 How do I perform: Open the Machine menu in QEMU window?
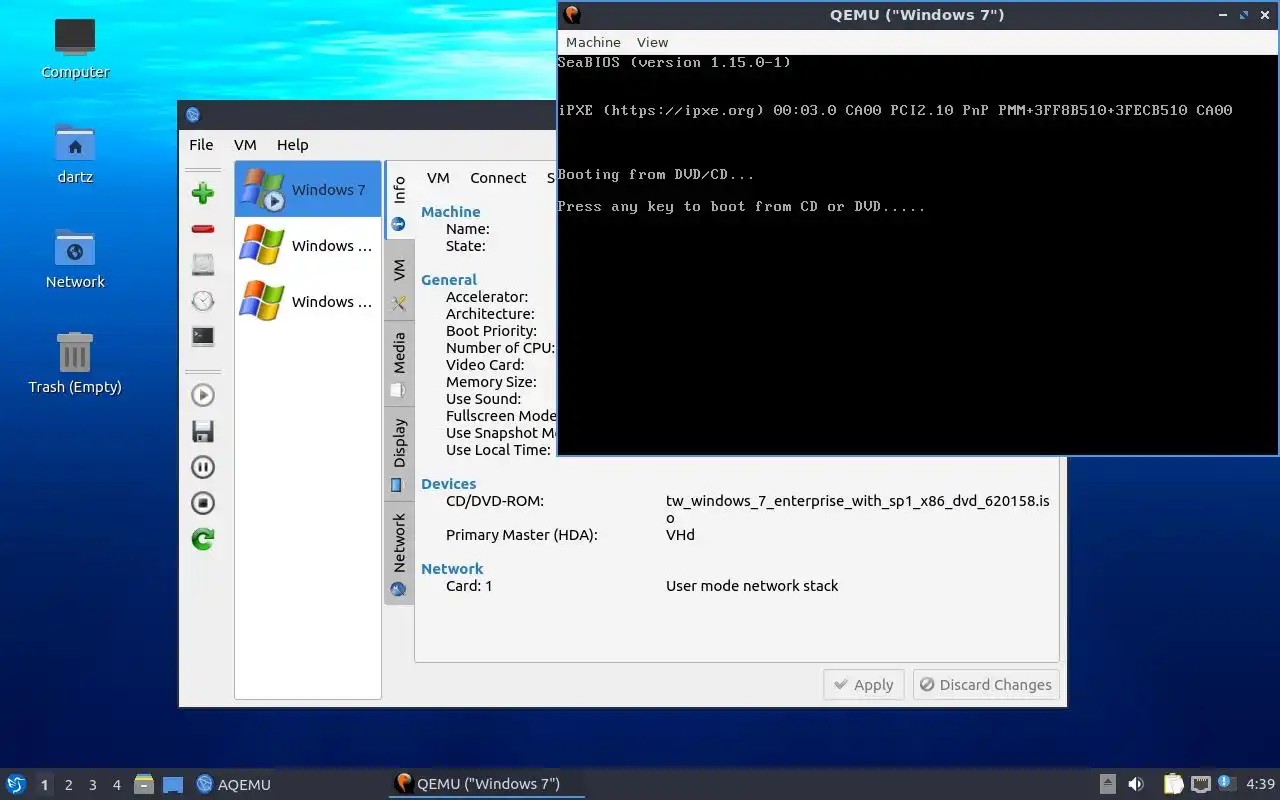click(x=593, y=42)
